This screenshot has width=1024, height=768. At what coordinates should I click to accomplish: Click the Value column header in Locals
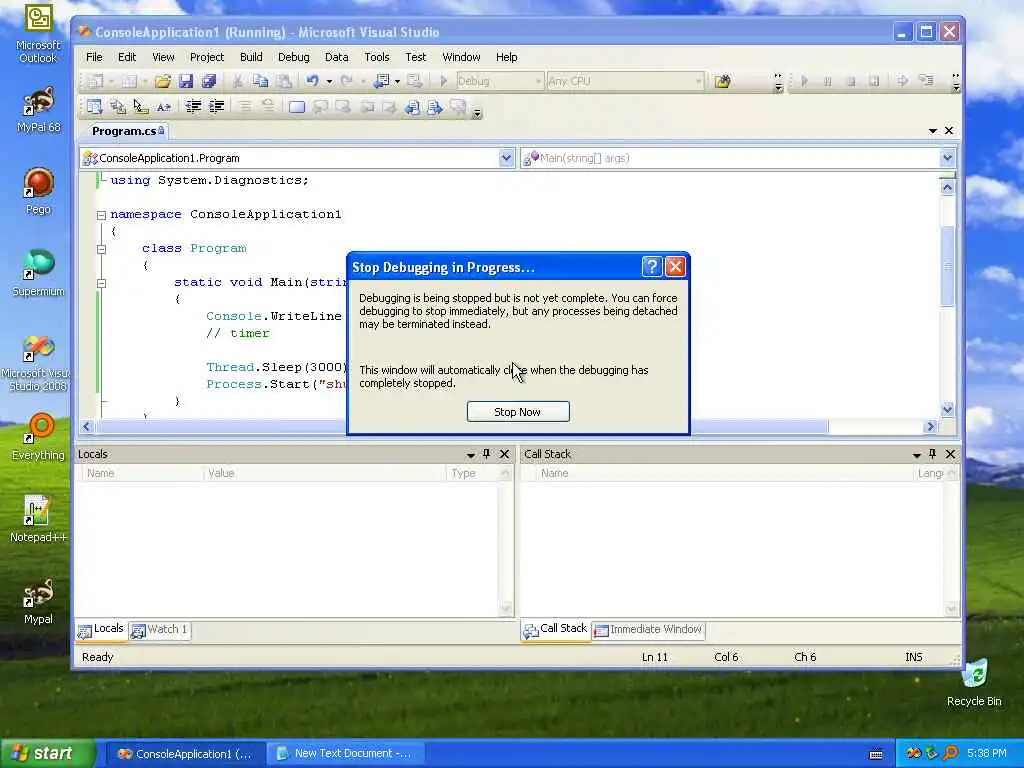[325, 473]
